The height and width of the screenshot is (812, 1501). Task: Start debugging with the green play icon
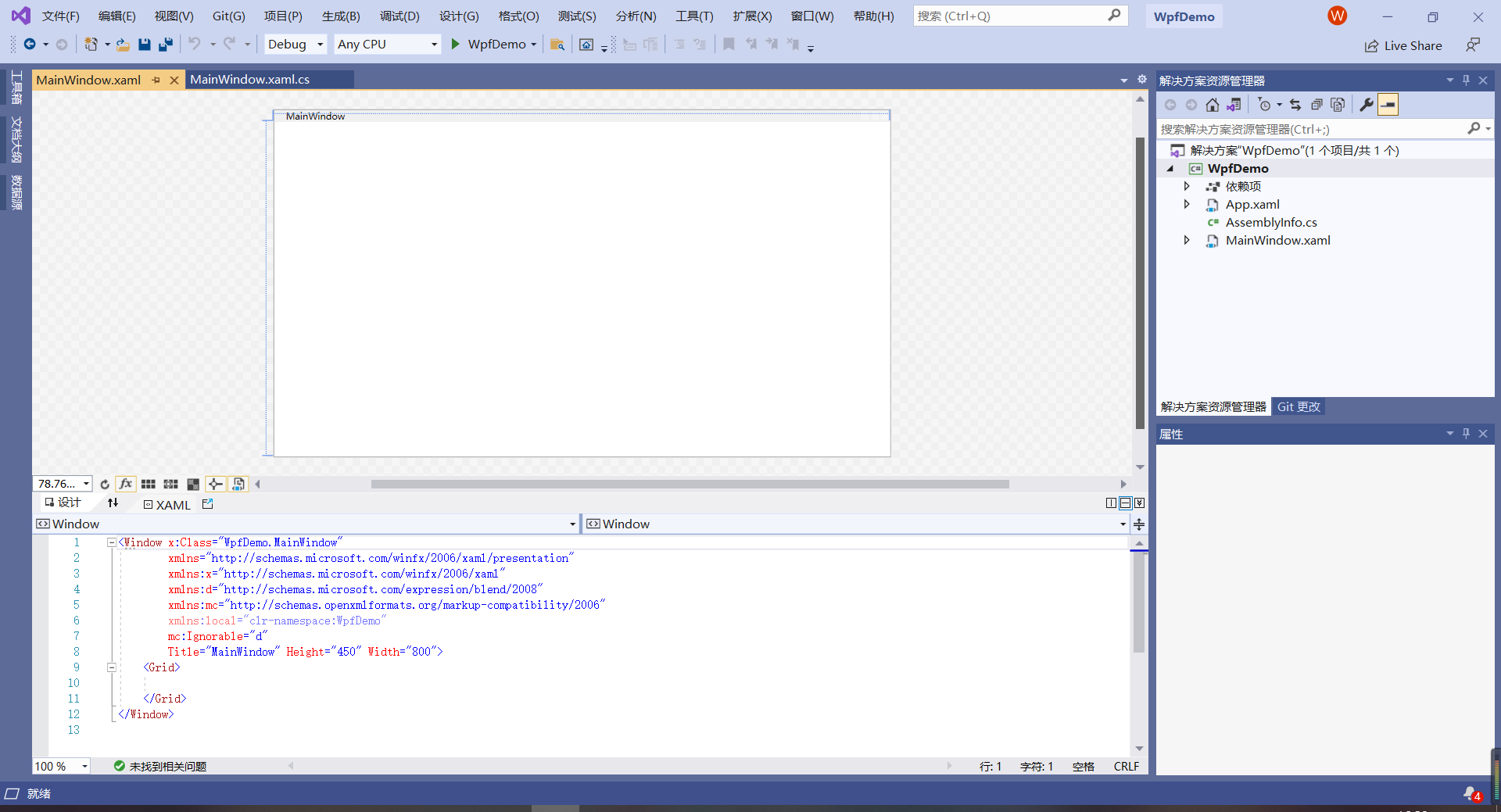pos(455,45)
